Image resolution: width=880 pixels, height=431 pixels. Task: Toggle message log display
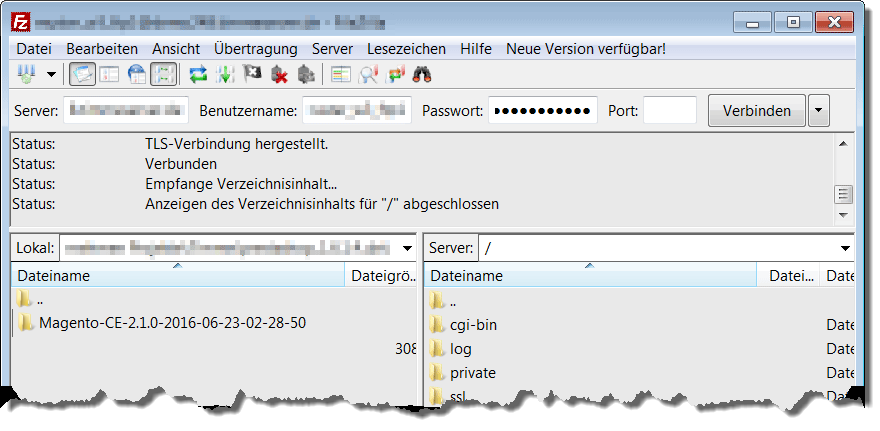pyautogui.click(x=82, y=74)
